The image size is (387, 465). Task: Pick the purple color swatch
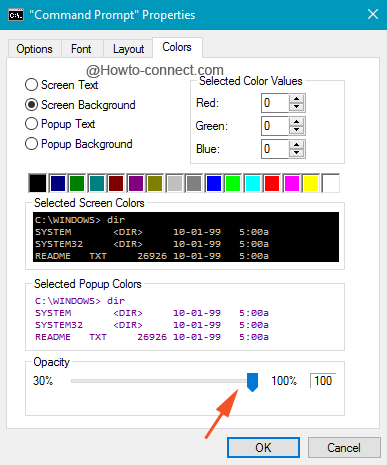[x=136, y=183]
